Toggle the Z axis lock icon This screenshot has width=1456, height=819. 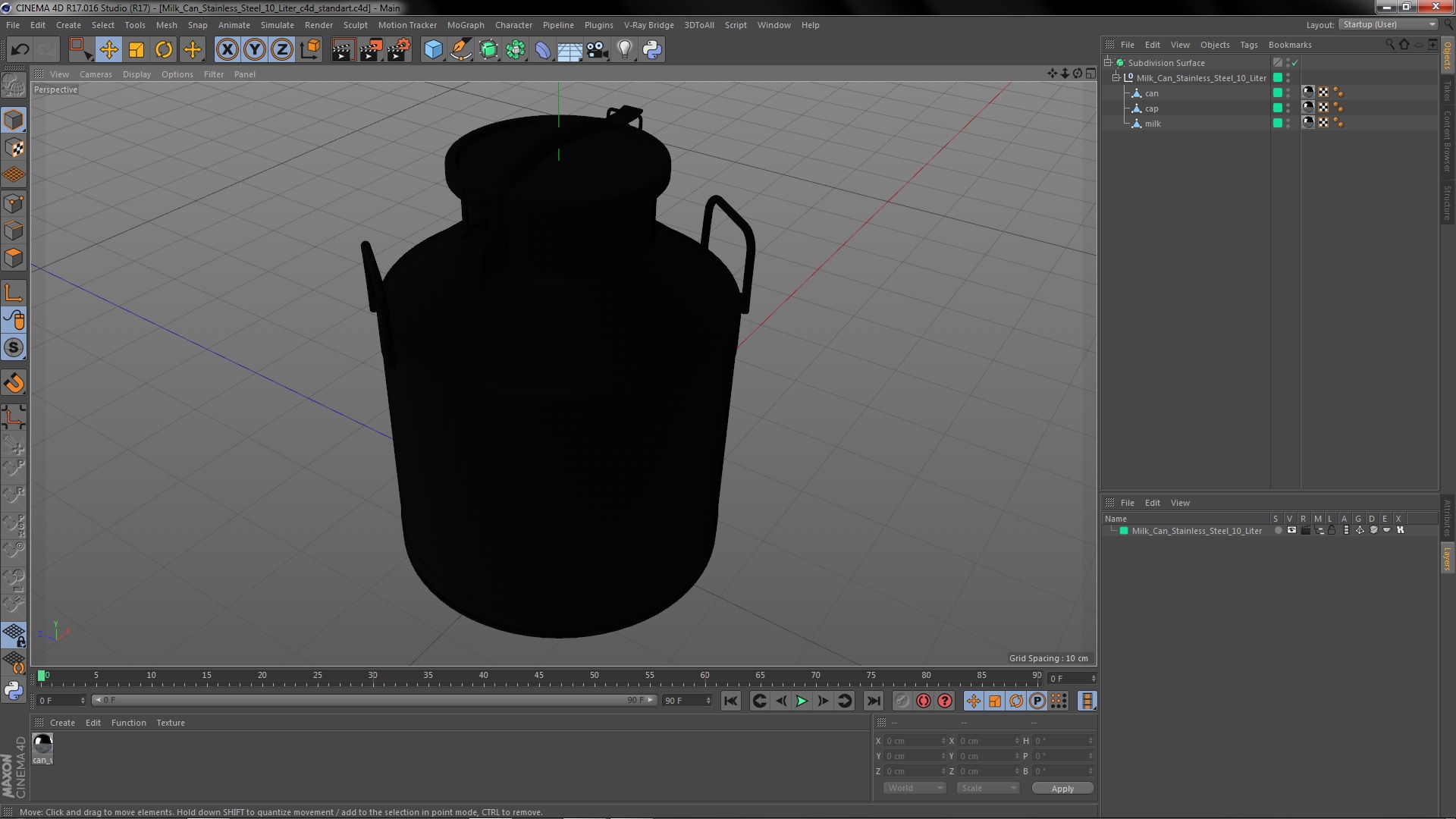pyautogui.click(x=282, y=50)
